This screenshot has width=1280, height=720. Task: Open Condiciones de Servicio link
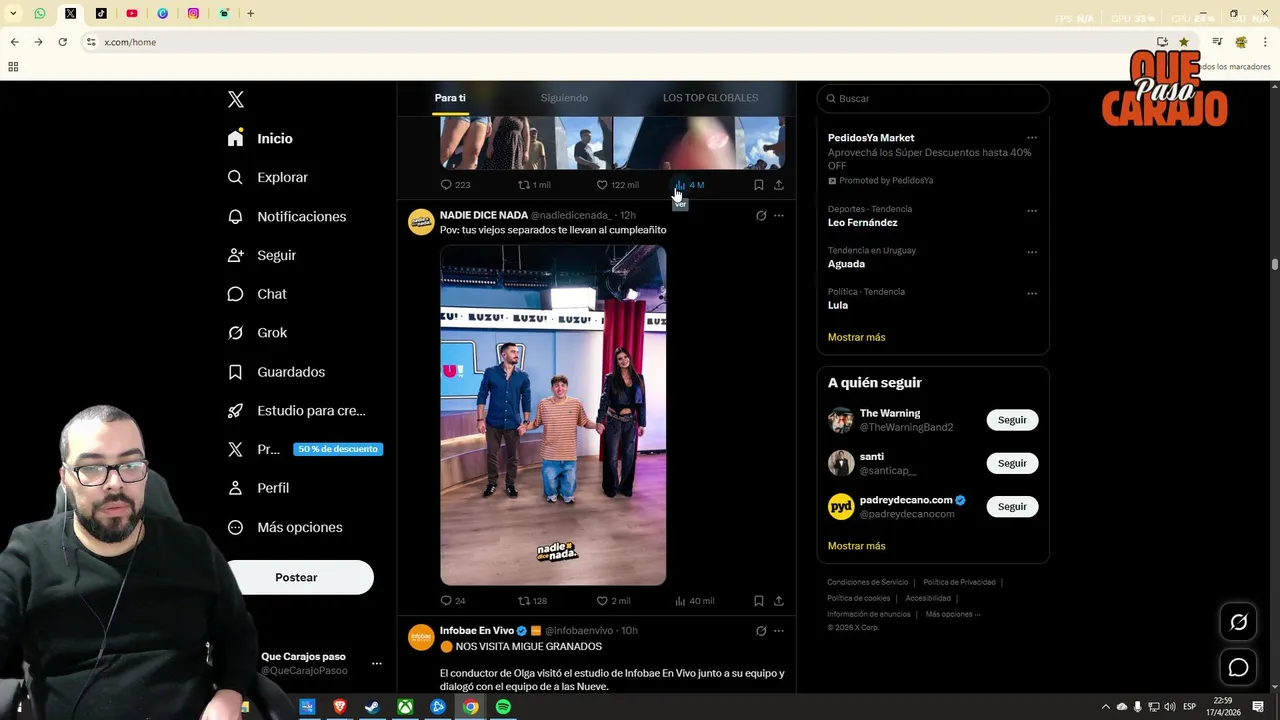[867, 582]
